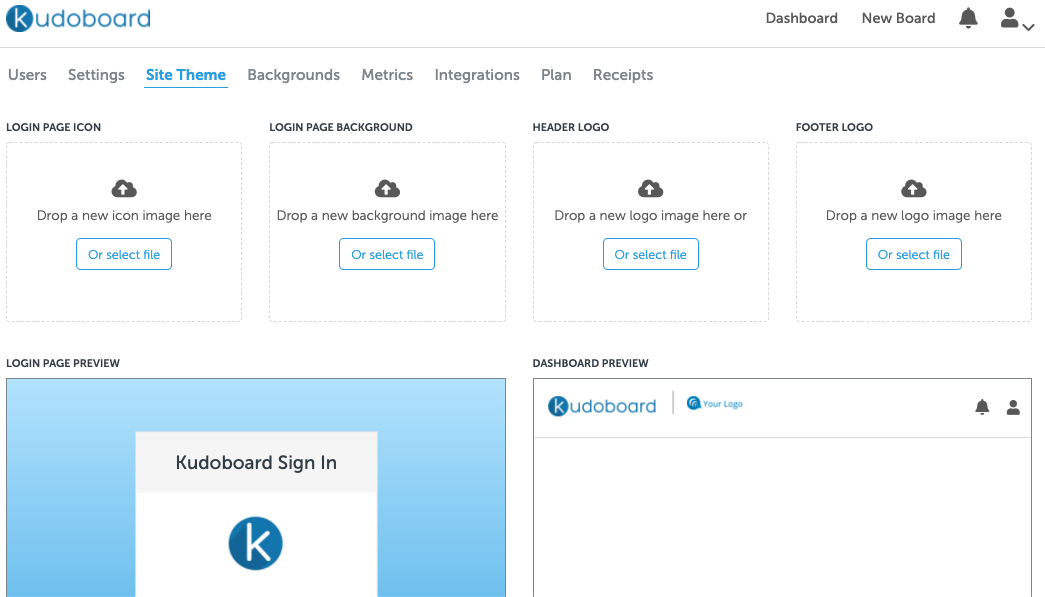1045x597 pixels.
Task: Open the Plan tab
Action: pos(556,75)
